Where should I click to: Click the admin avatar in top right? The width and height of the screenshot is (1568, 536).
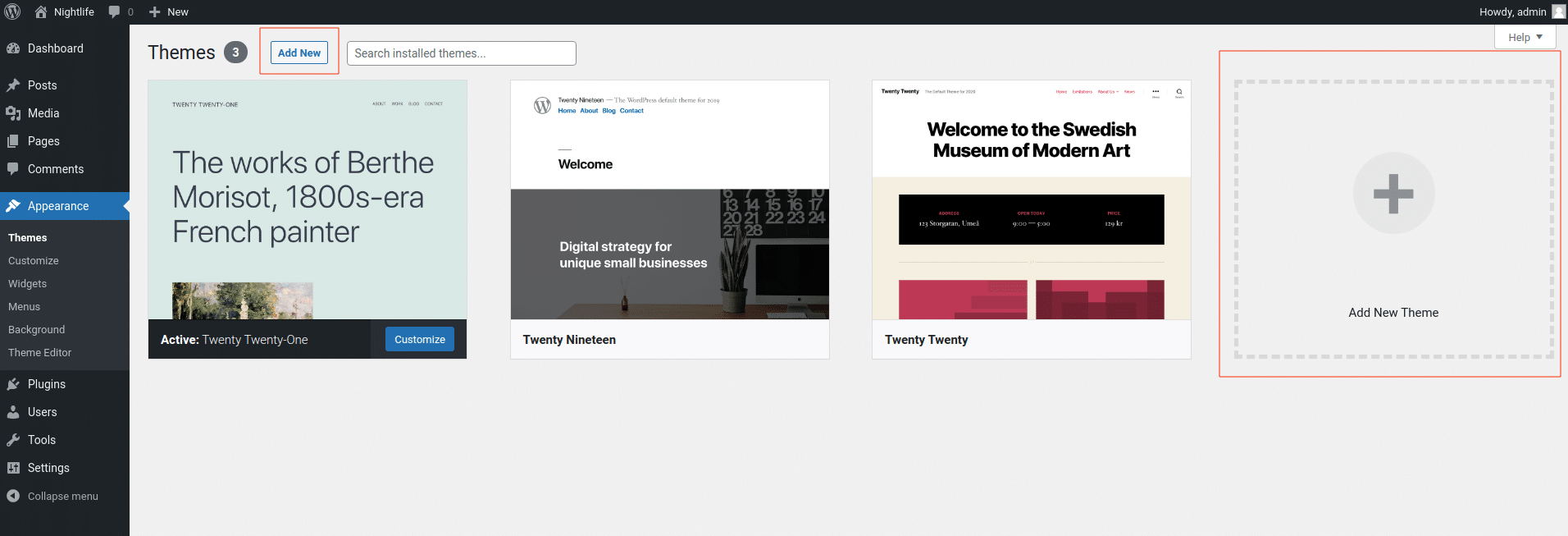pos(1558,11)
